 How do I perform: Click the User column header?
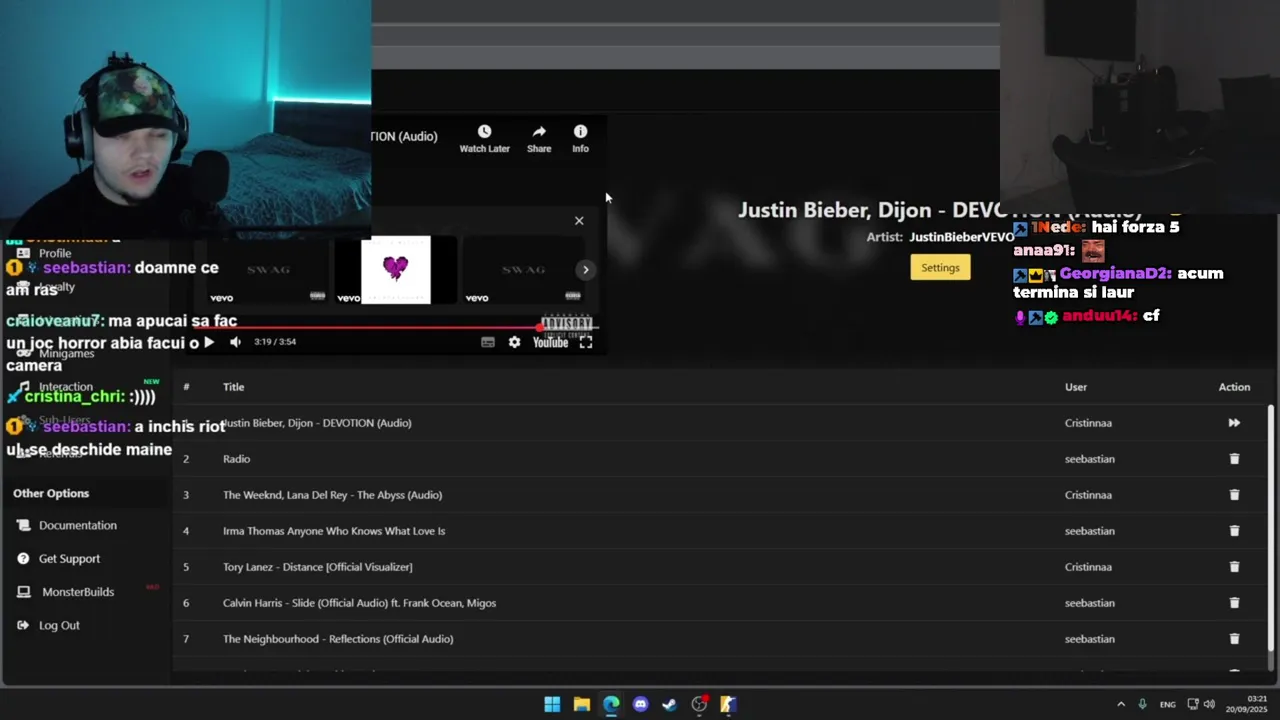pos(1076,387)
